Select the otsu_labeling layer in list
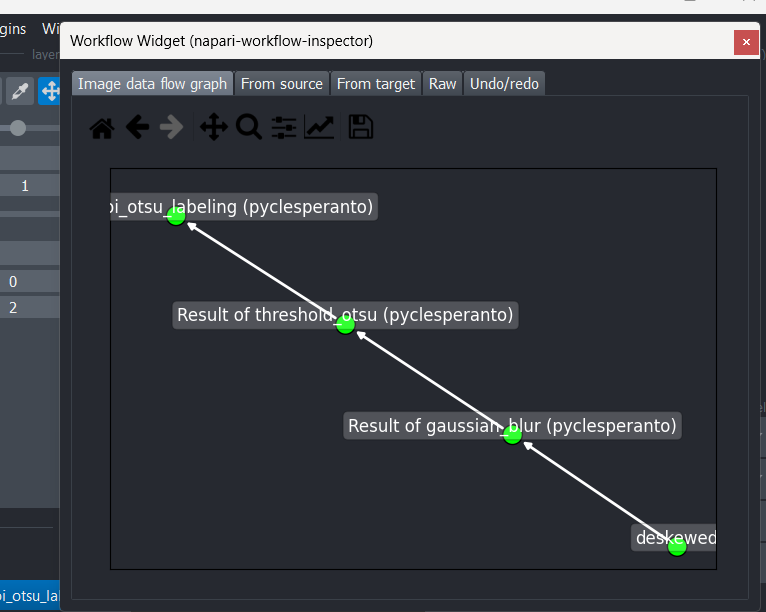 [x=30, y=596]
